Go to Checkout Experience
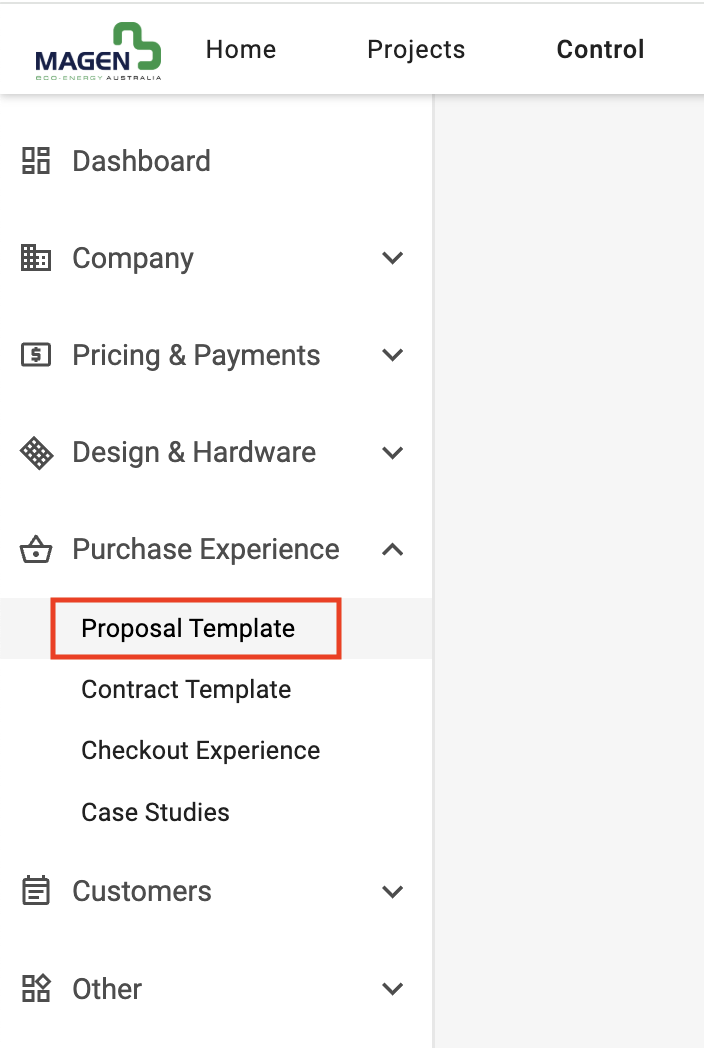 click(201, 751)
